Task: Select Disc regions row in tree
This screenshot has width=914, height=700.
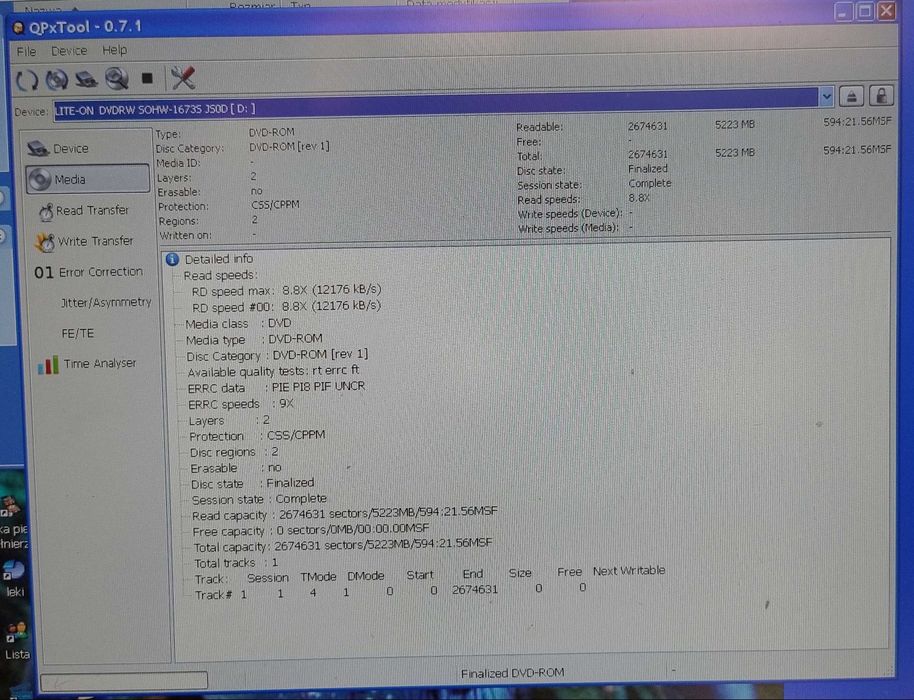Action: click(x=234, y=452)
